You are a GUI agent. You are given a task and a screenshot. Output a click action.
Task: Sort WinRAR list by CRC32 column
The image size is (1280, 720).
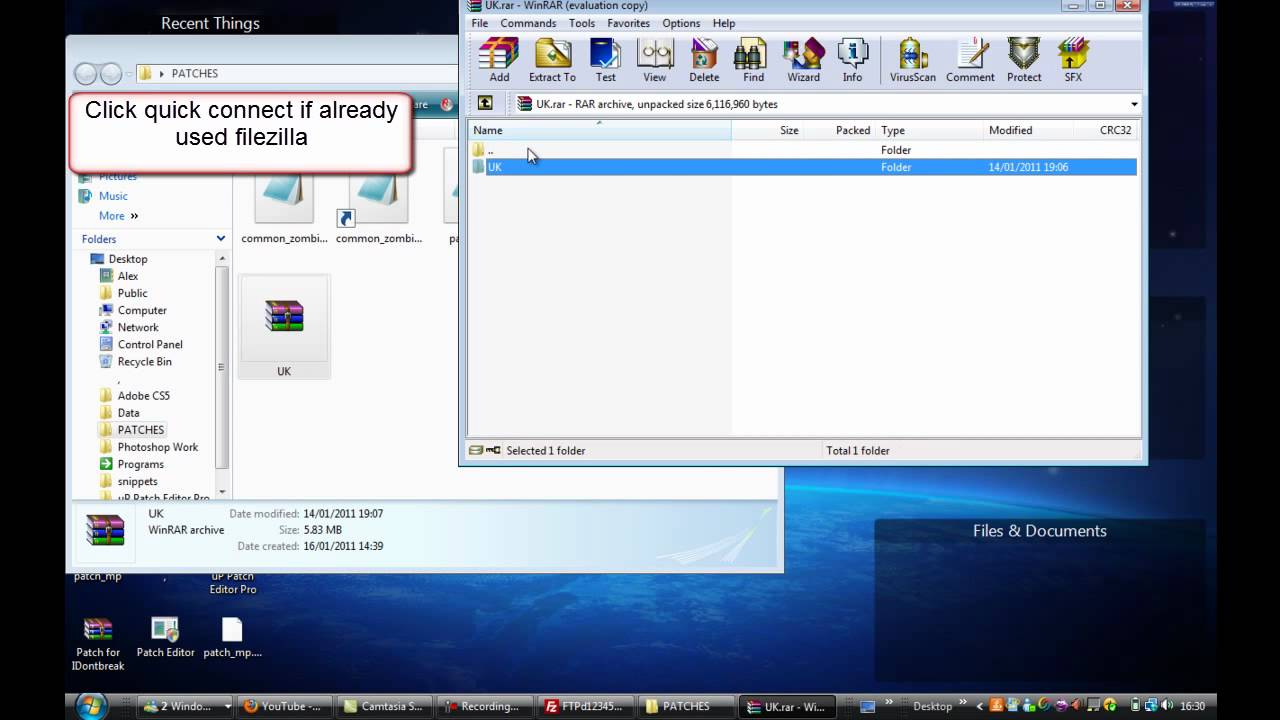tap(1106, 130)
